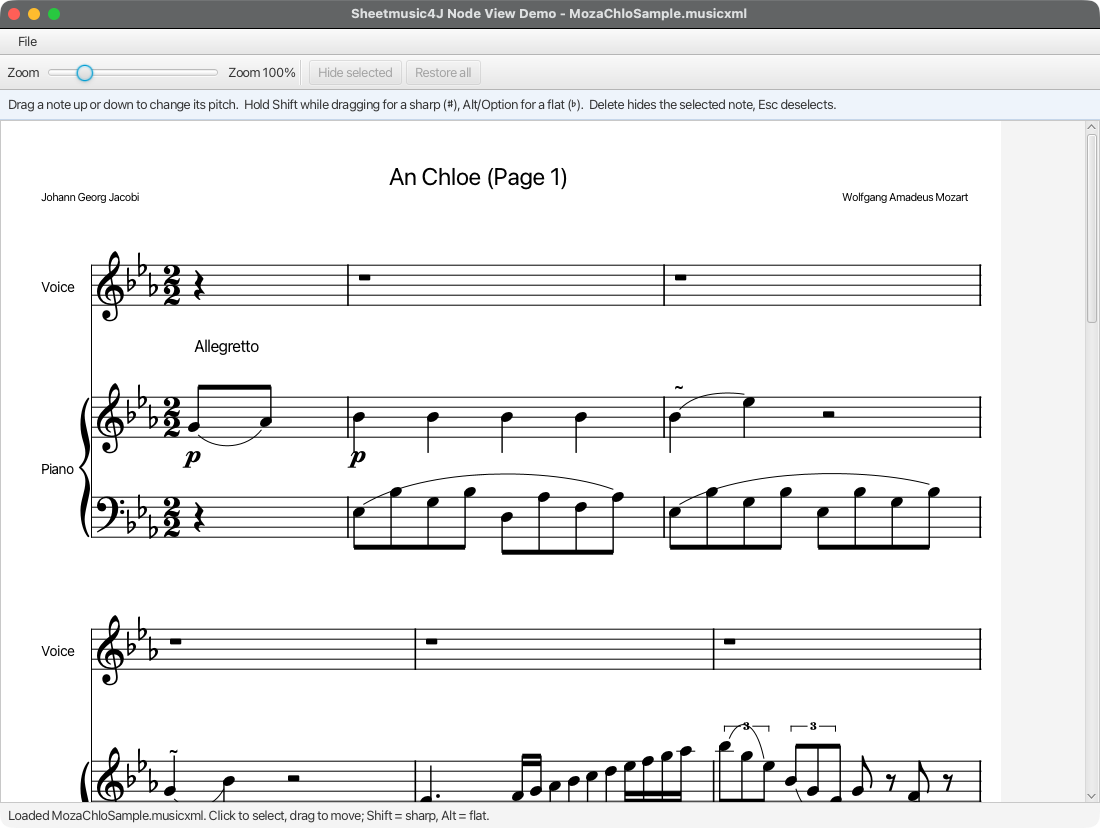This screenshot has width=1100, height=828.
Task: Click the composer name Wolfgang Amadeus Mozart
Action: (x=904, y=197)
